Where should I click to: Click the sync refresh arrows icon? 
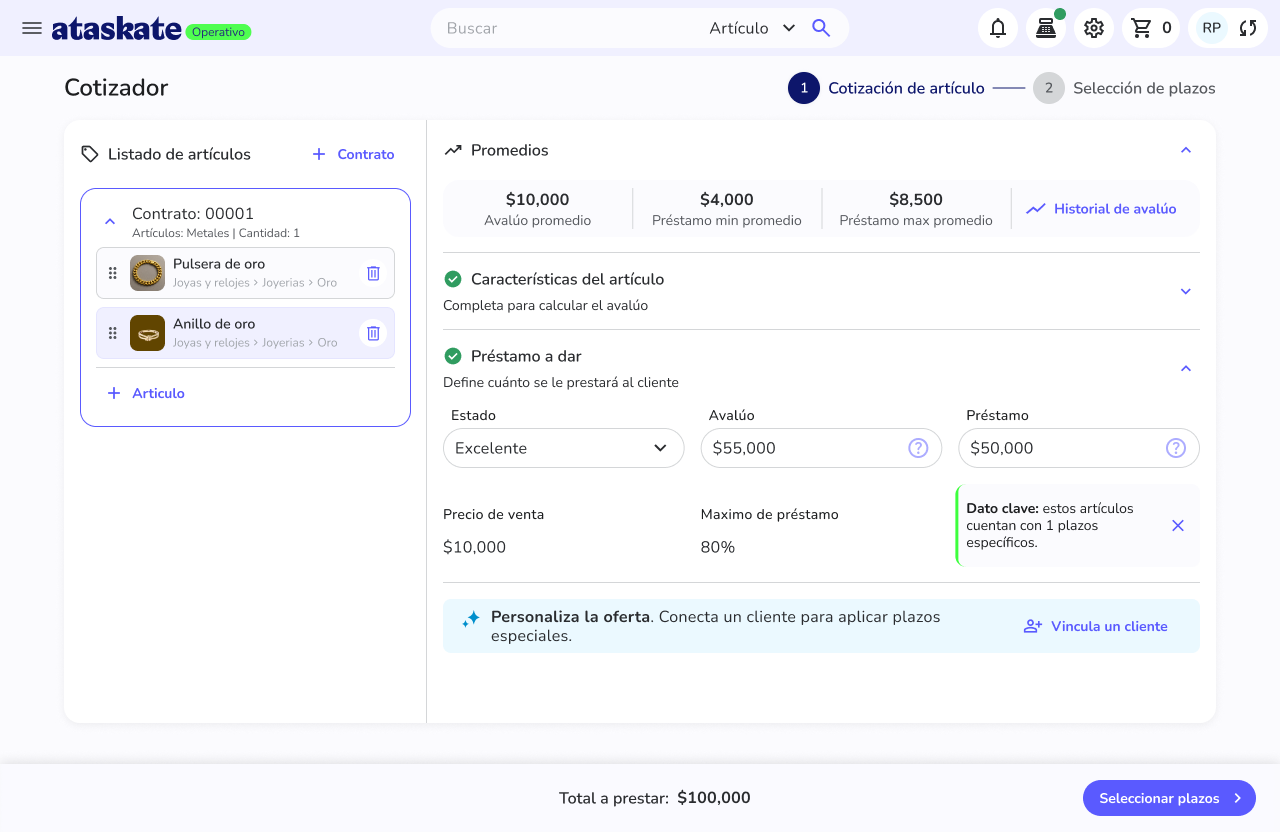pyautogui.click(x=1248, y=28)
